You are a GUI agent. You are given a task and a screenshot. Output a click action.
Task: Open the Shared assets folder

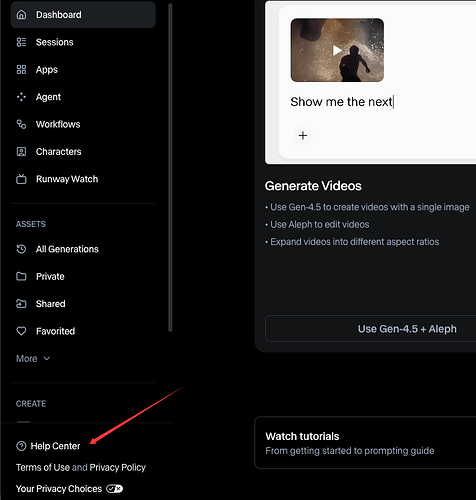[x=83, y=304]
